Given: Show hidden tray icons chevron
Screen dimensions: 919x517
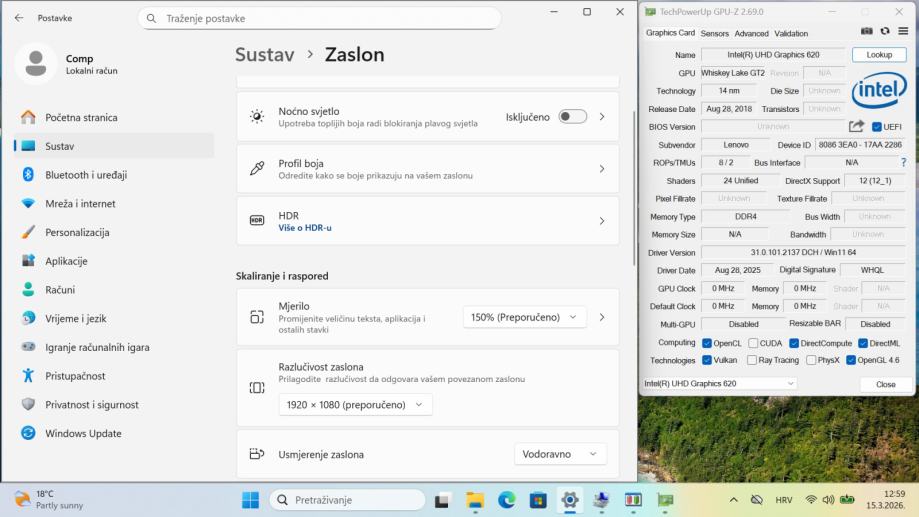Looking at the screenshot, I should [x=733, y=500].
